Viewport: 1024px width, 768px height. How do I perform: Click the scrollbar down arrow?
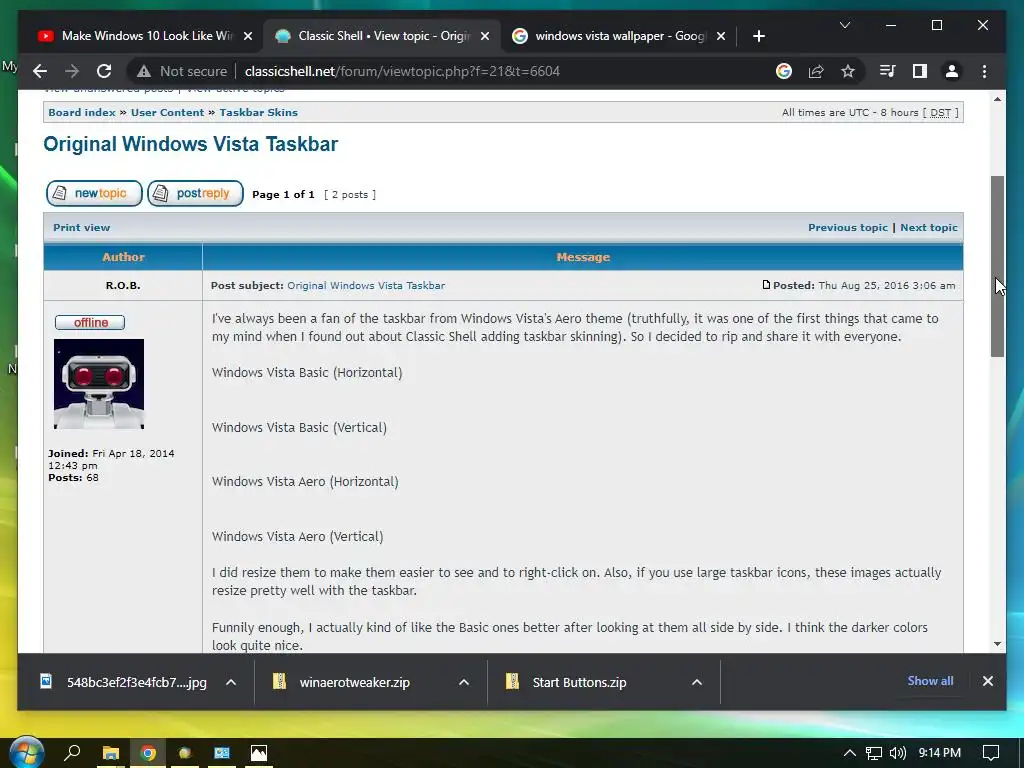(997, 643)
